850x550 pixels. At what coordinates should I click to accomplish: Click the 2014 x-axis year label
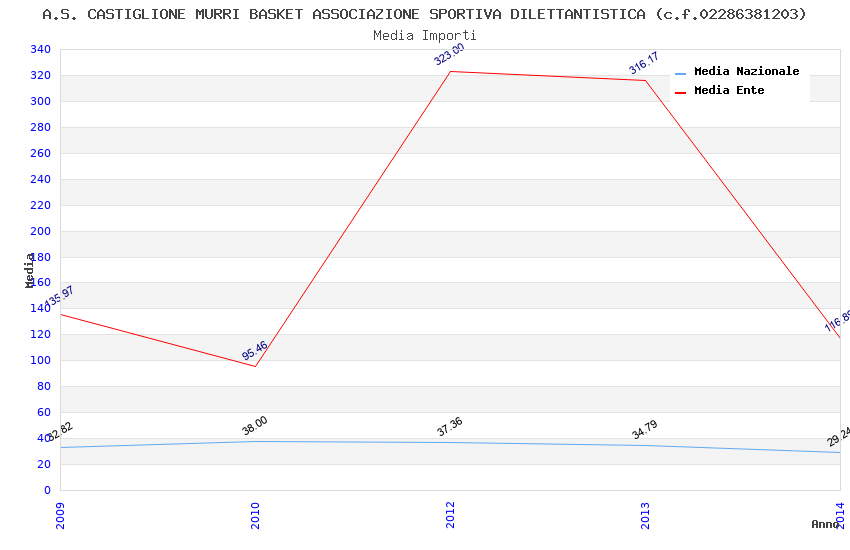coord(840,515)
